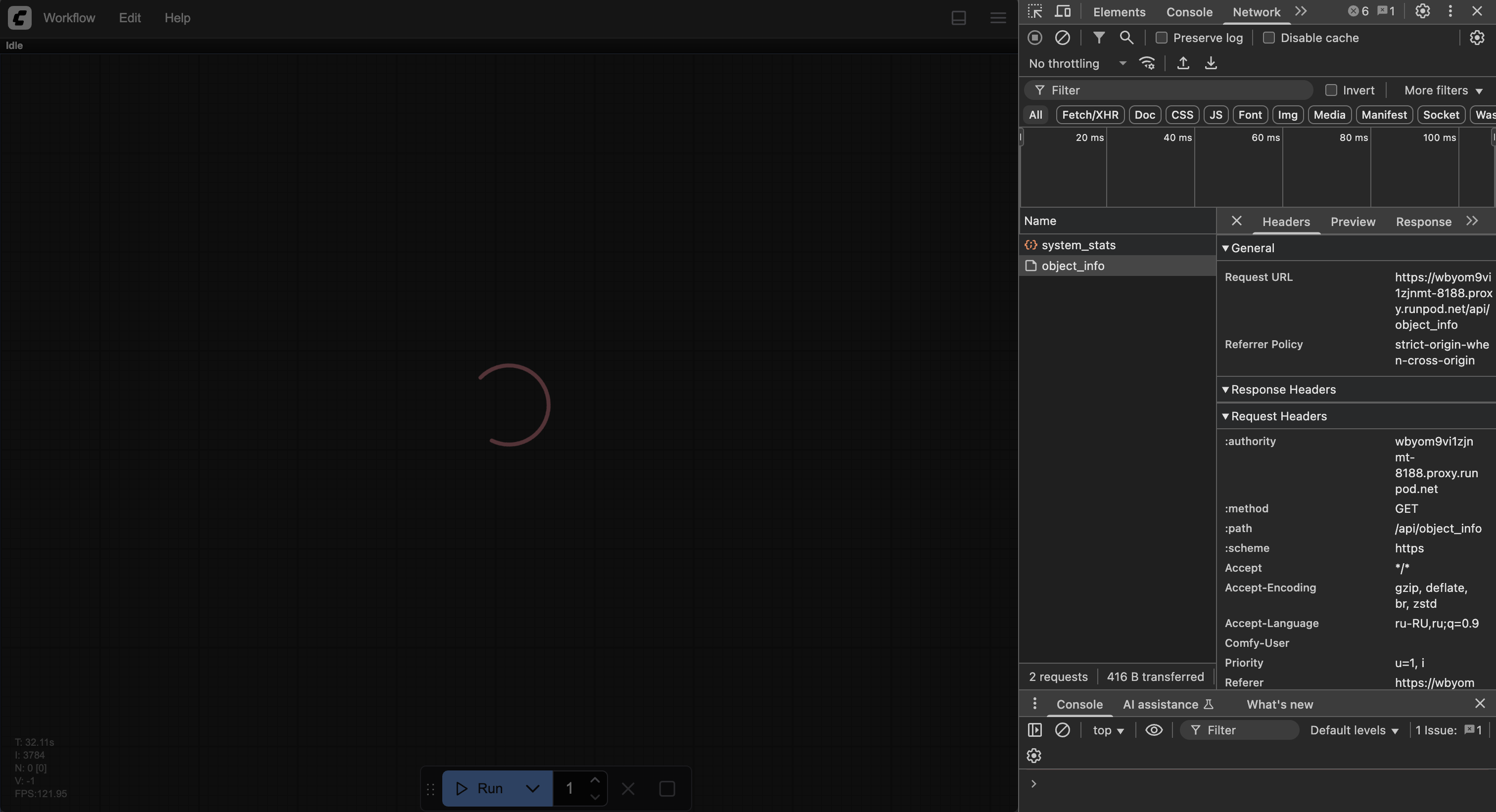Viewport: 1496px width, 812px height.
Task: Collapse the Request Headers section
Action: pyautogui.click(x=1278, y=416)
